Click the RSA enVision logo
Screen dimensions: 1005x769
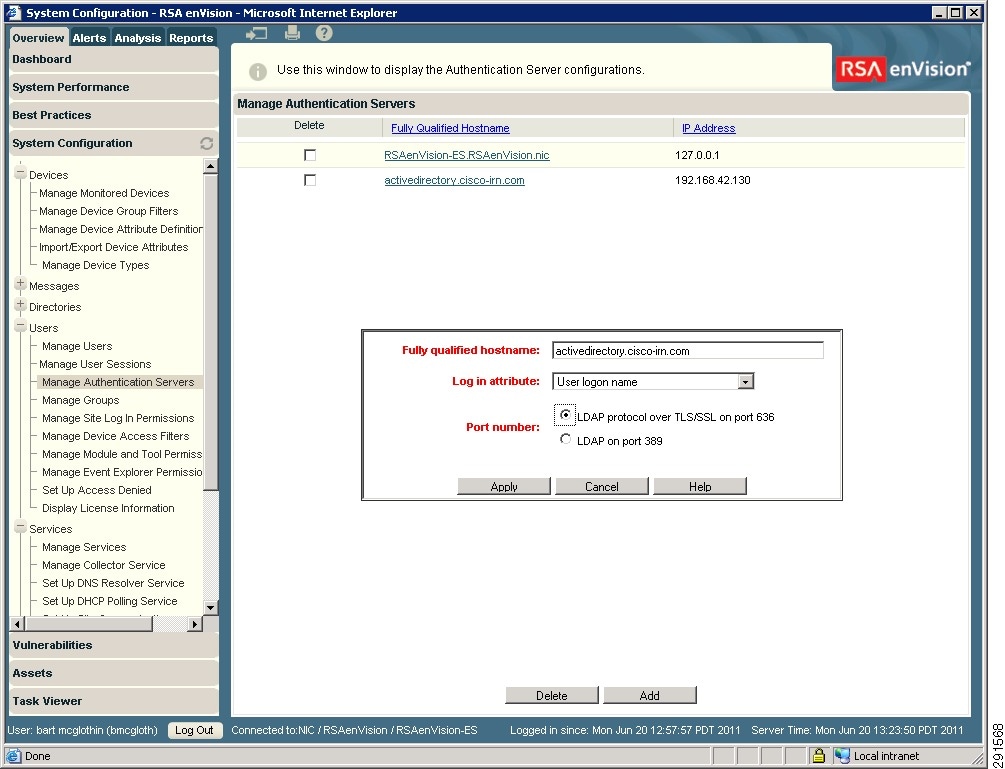click(904, 69)
